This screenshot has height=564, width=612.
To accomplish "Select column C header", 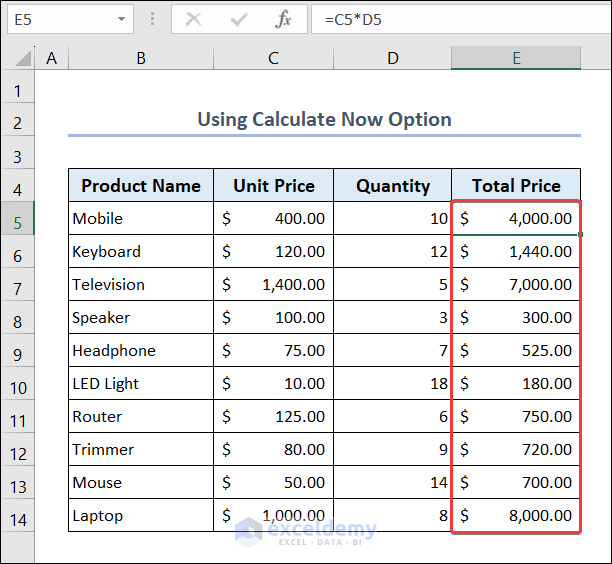I will point(273,58).
